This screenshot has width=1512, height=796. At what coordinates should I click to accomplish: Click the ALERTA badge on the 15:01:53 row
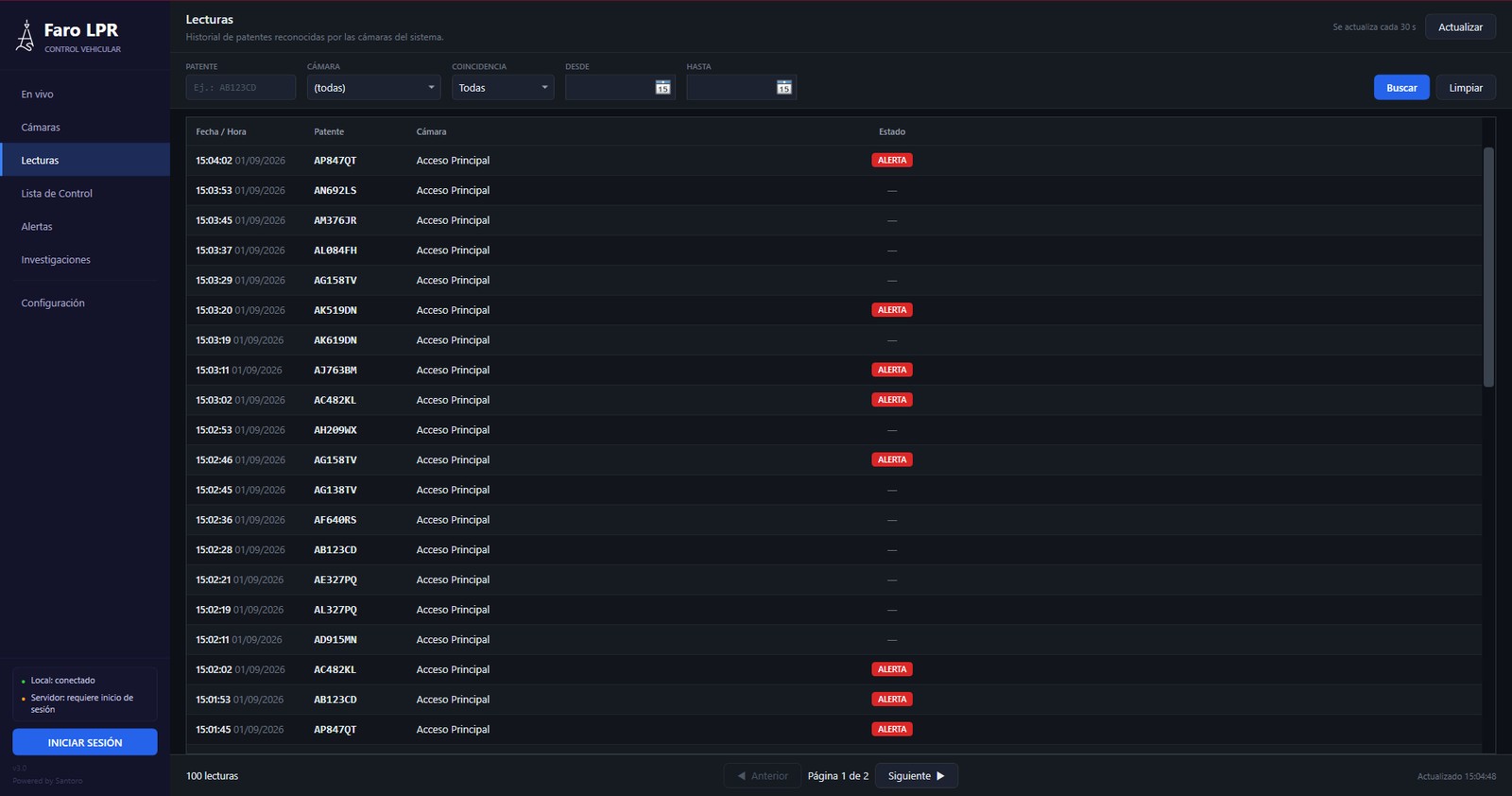click(892, 700)
